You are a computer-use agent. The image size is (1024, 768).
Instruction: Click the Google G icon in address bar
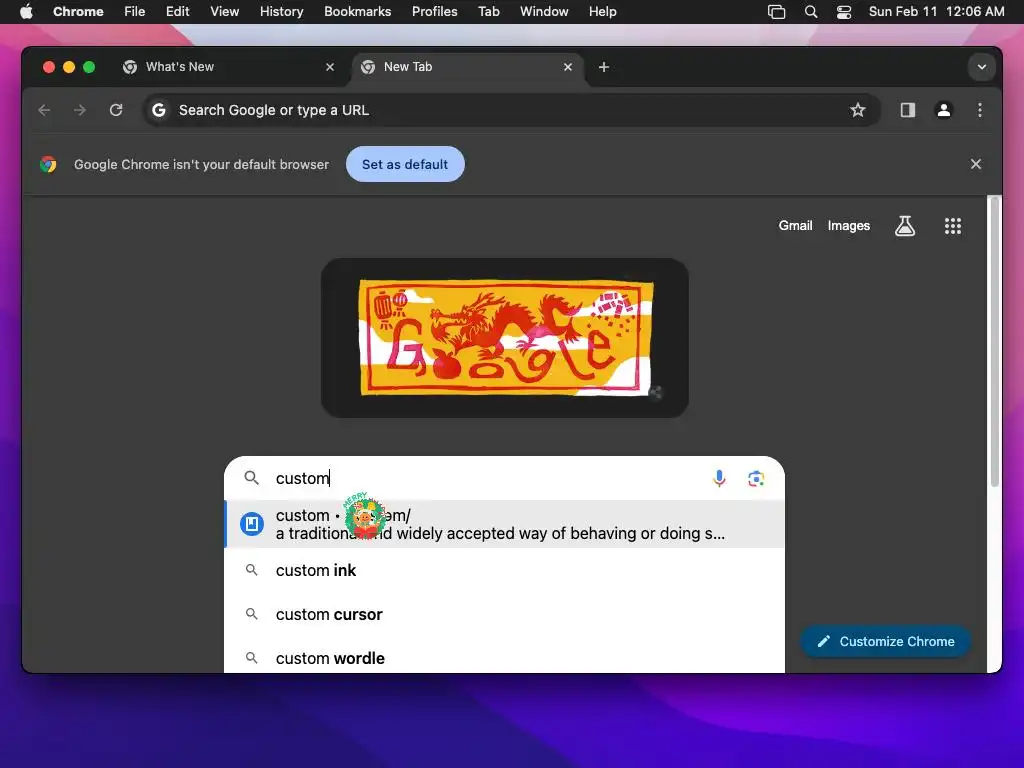coord(159,110)
